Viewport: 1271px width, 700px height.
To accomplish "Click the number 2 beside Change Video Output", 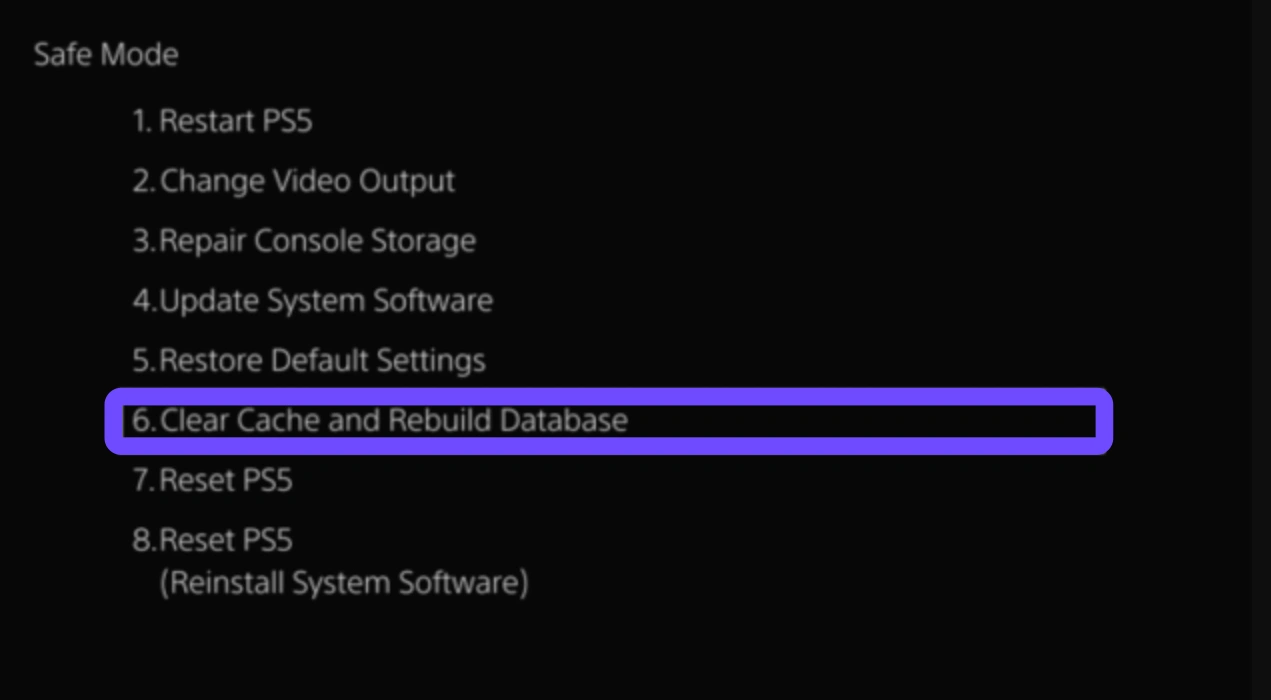I will tap(142, 181).
